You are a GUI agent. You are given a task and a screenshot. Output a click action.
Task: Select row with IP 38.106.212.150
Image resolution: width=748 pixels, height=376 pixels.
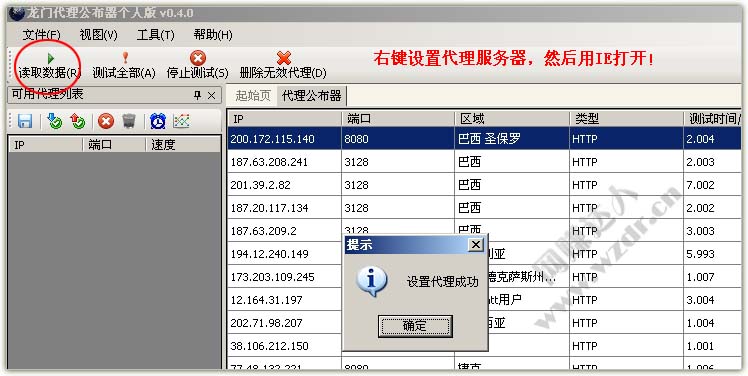[484, 345]
